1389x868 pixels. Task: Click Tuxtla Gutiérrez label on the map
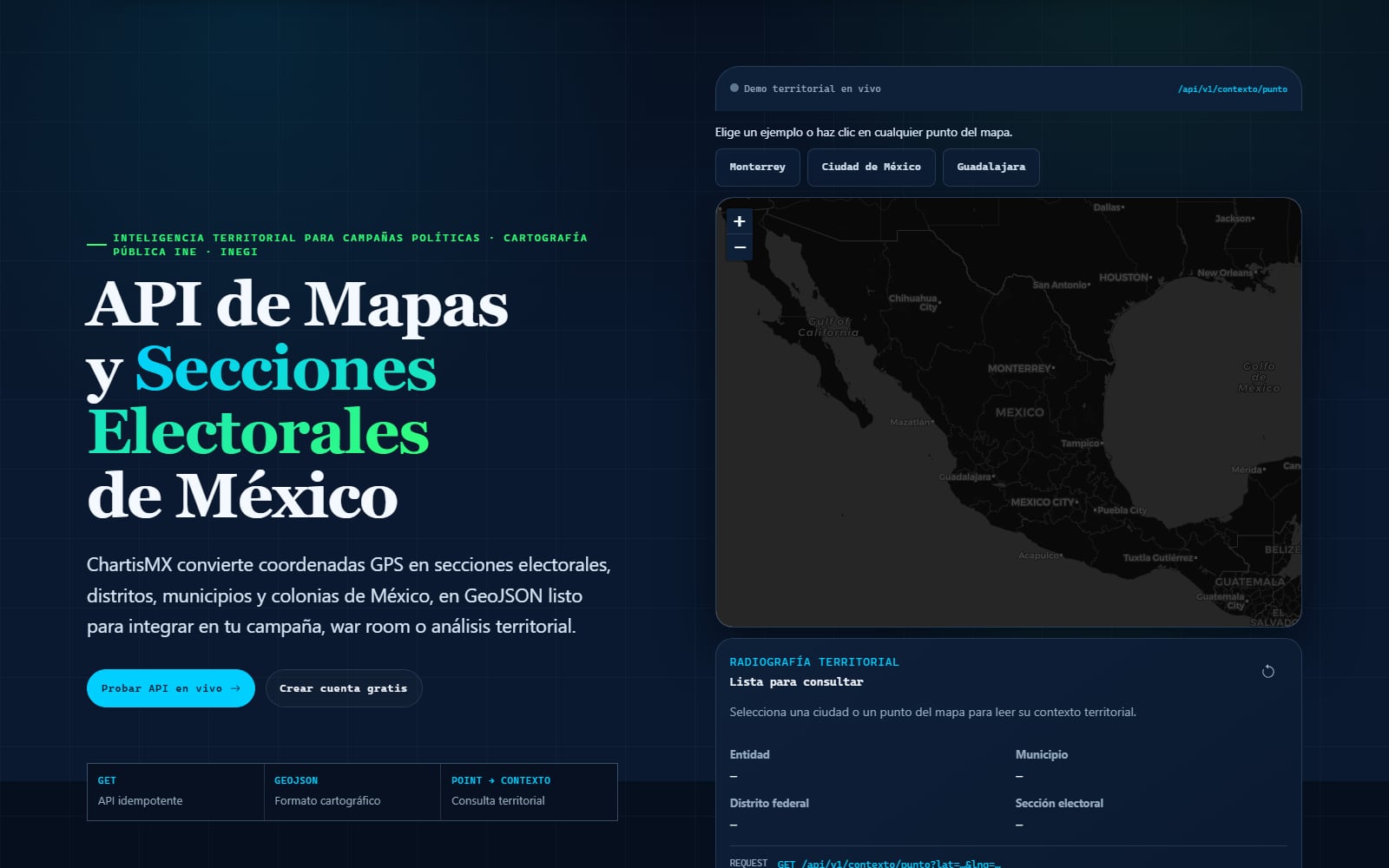pyautogui.click(x=1158, y=557)
